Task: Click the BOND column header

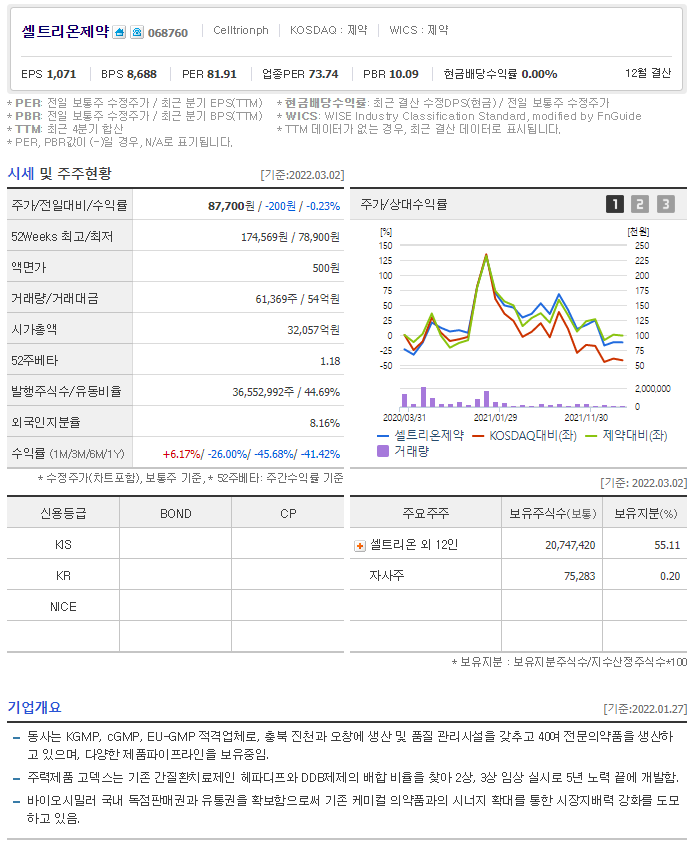Action: tap(176, 514)
